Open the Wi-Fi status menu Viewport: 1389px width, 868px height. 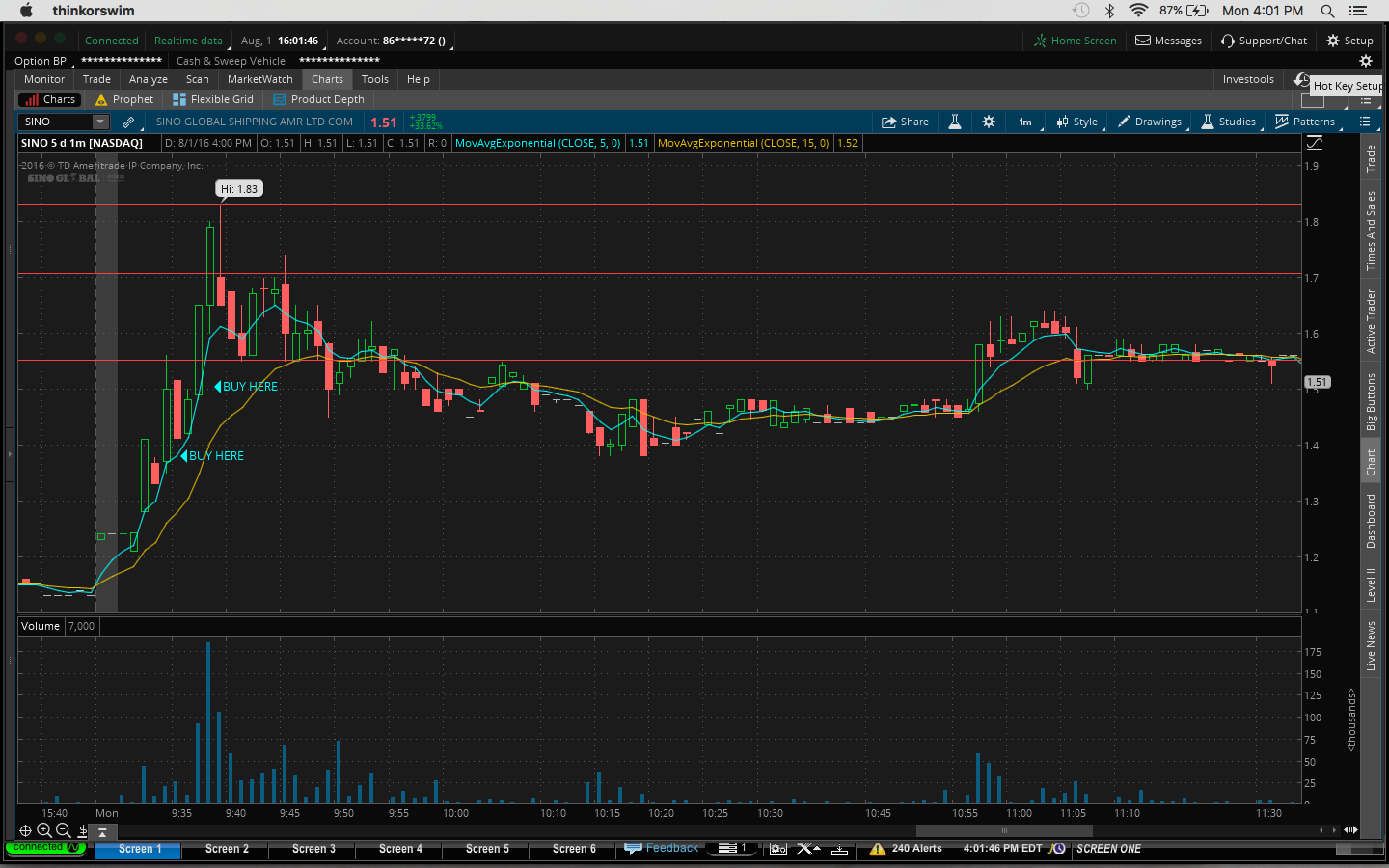click(1138, 11)
